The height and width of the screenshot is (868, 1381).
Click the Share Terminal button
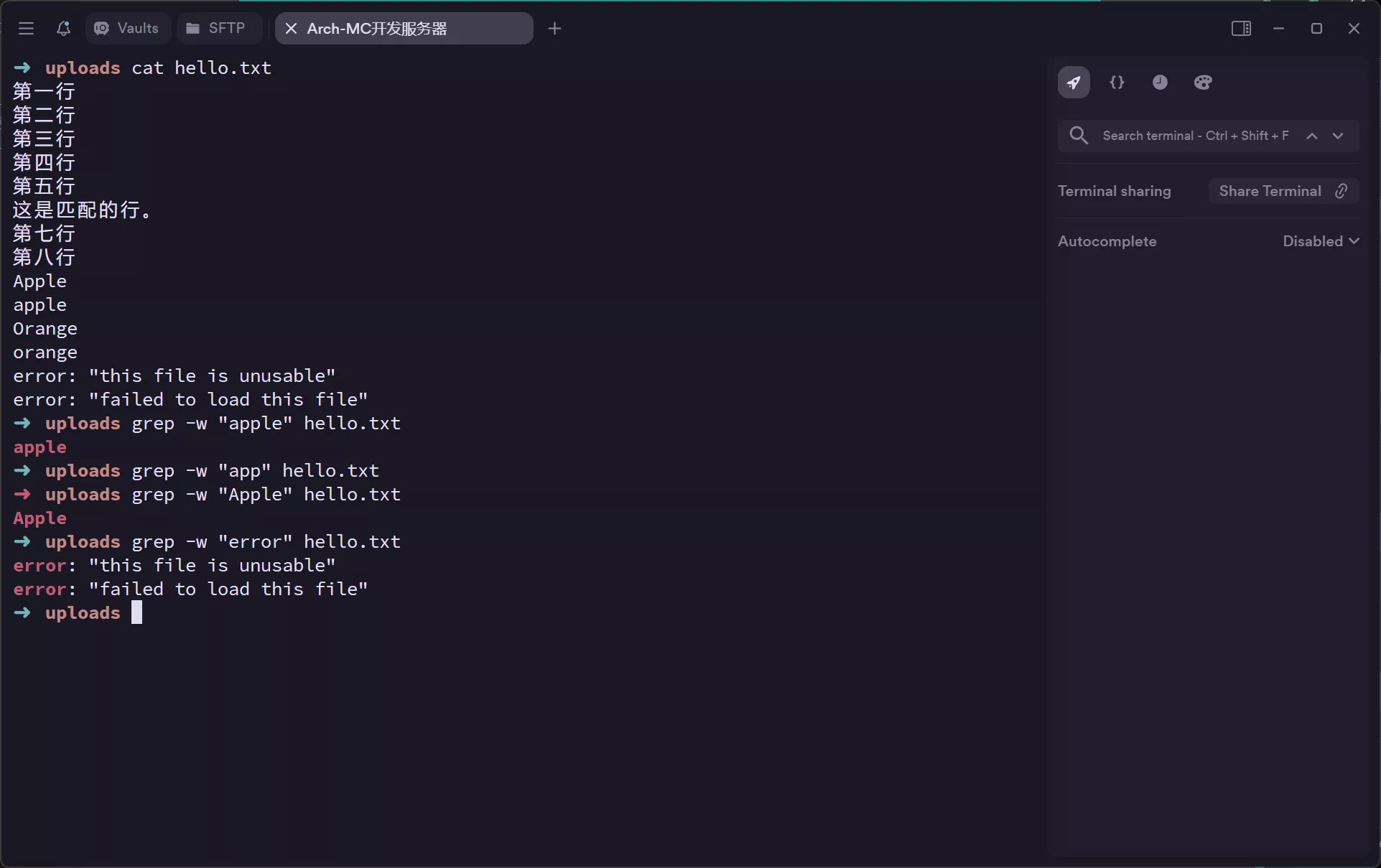(x=1283, y=191)
